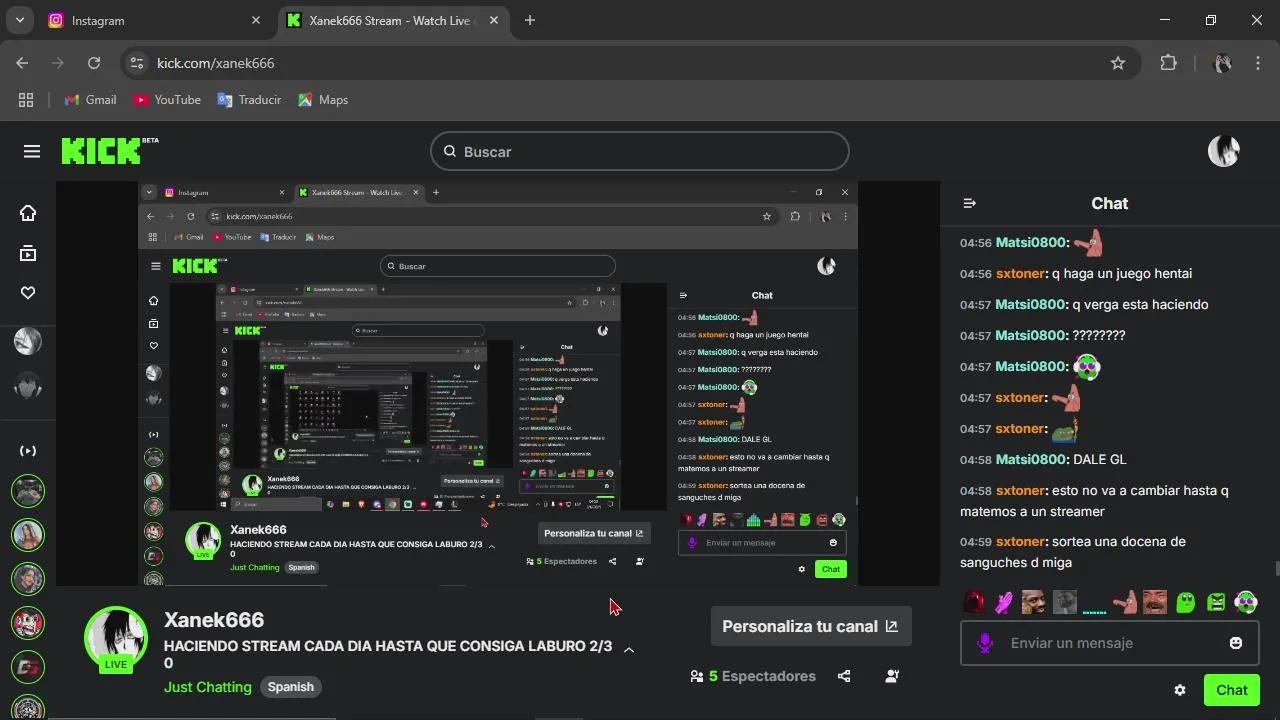Screen dimensions: 1280x720
Task: Open Matsi0800 username on DALE GL message
Action: (1030, 460)
